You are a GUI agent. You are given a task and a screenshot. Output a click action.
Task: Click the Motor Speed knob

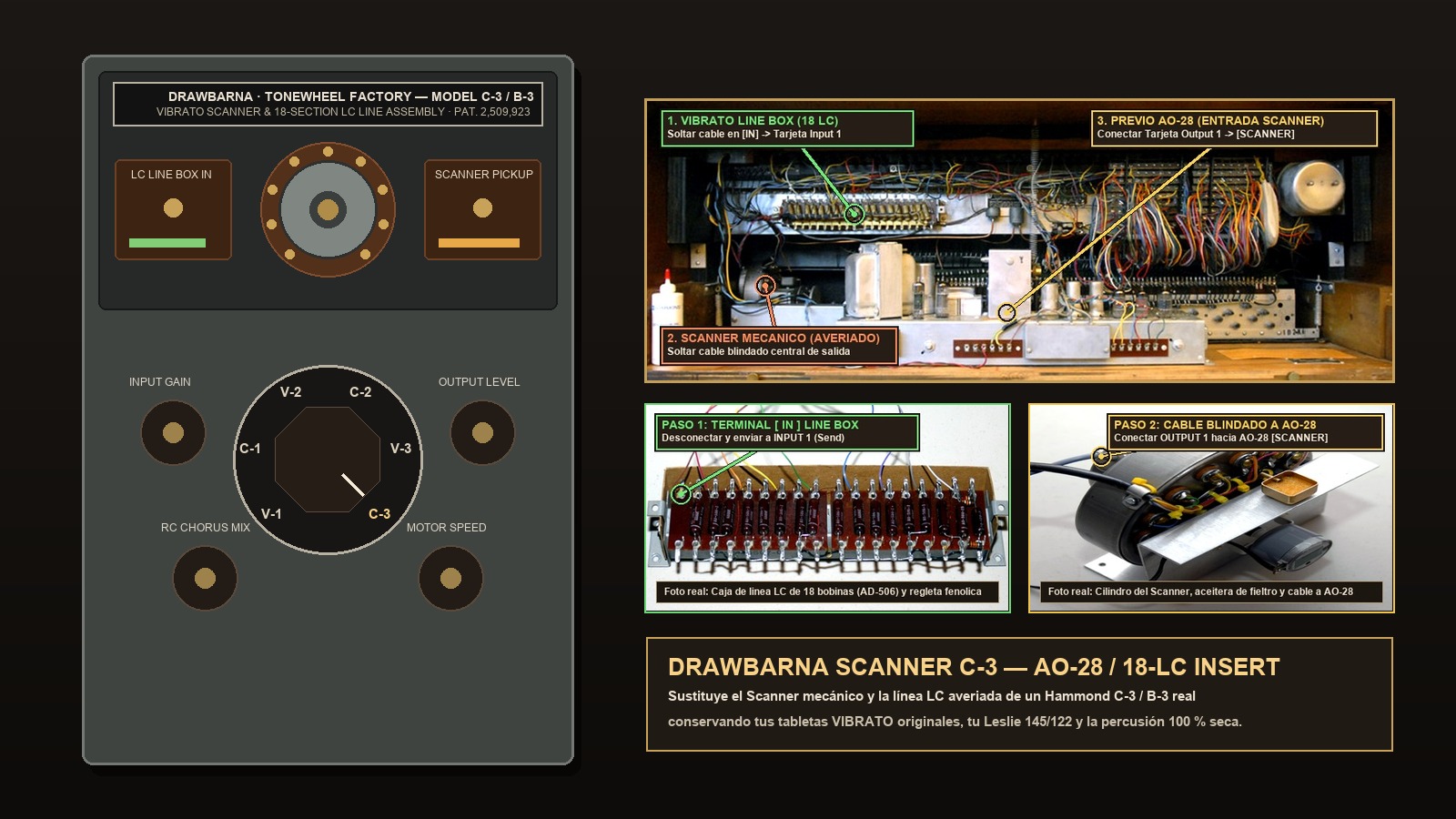tap(450, 578)
